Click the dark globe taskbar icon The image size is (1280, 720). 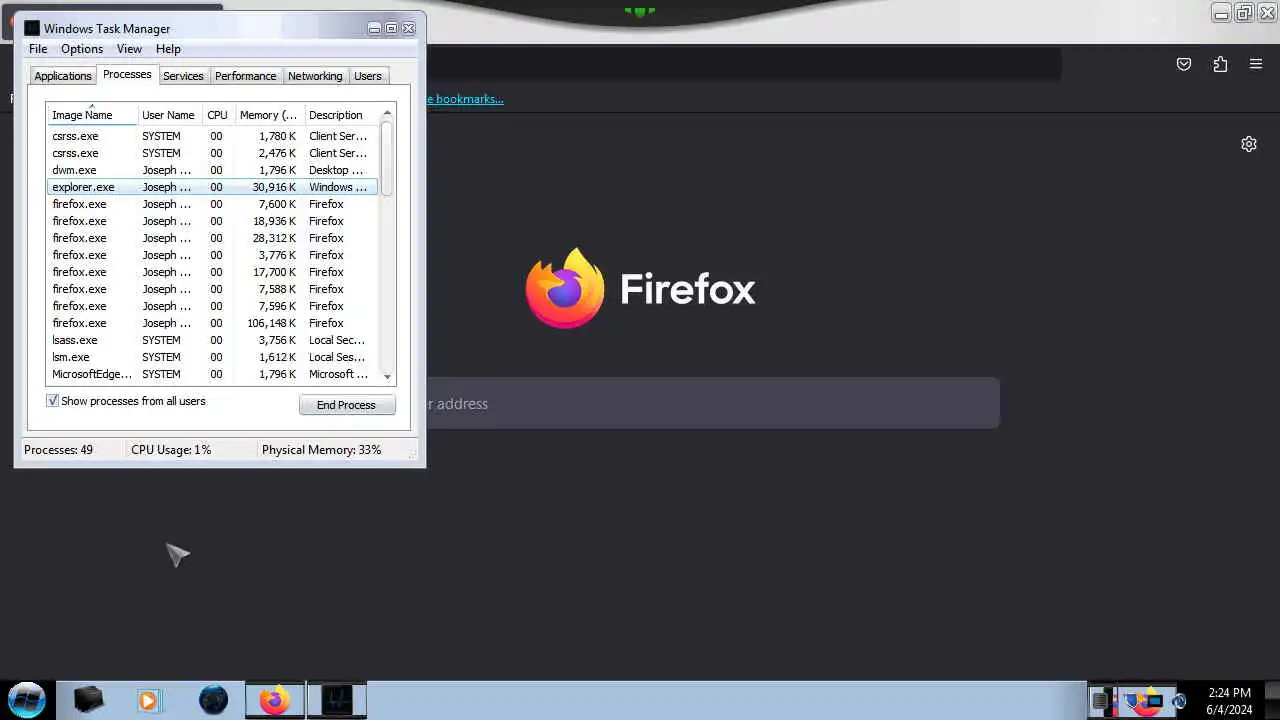click(x=213, y=700)
